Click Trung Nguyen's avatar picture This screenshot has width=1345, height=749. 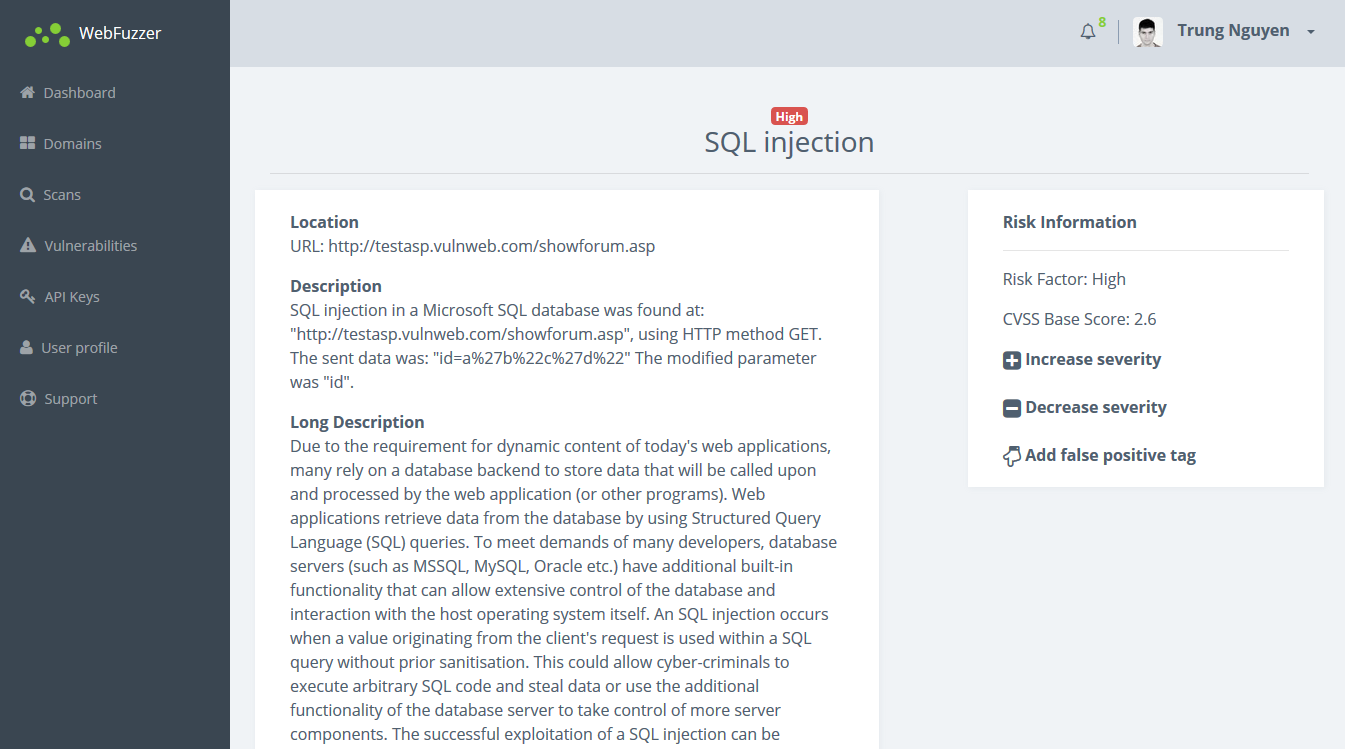pos(1148,32)
